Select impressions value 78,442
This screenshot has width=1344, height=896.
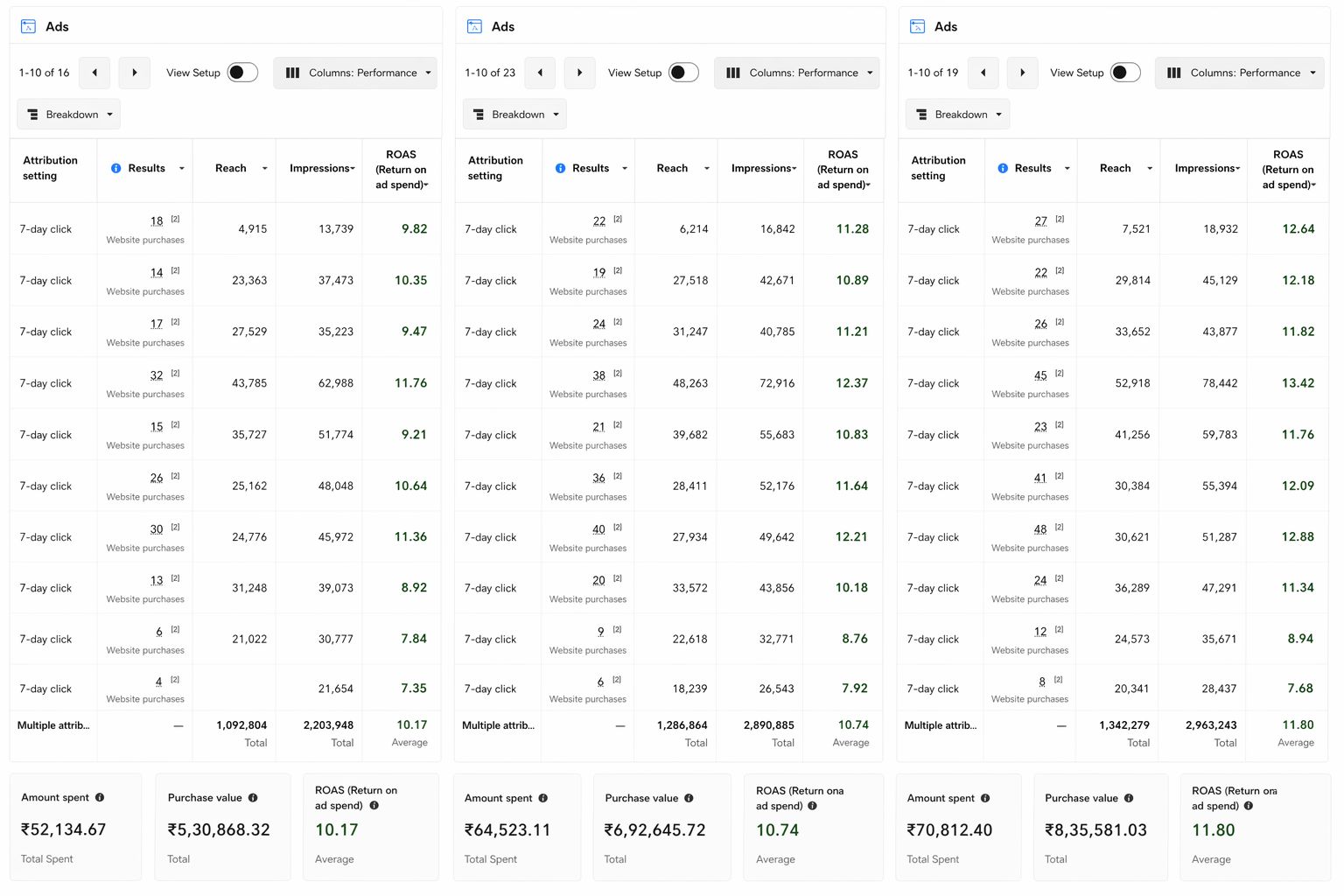(1220, 383)
